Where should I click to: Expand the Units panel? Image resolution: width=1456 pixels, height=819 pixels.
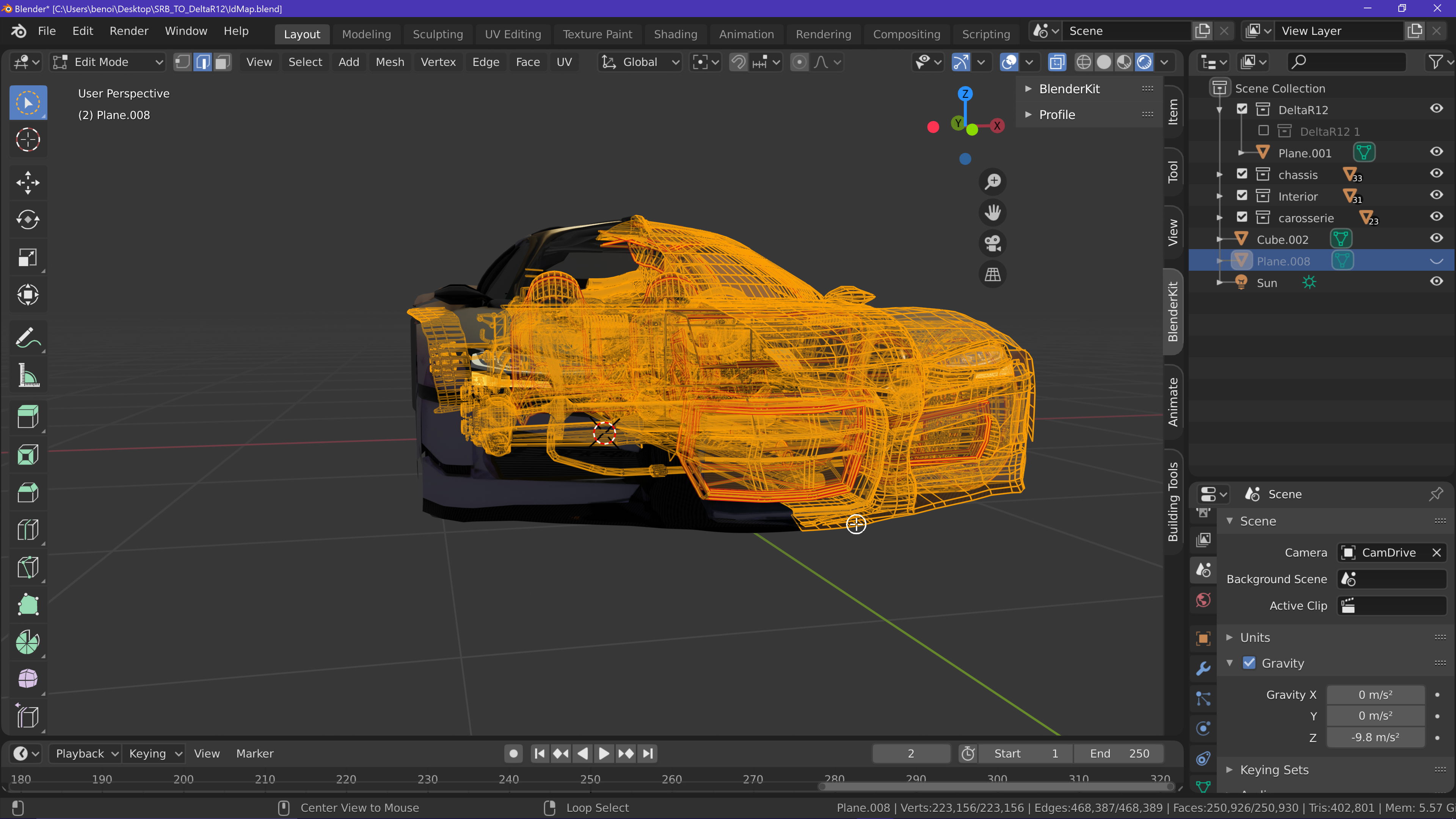click(1255, 637)
